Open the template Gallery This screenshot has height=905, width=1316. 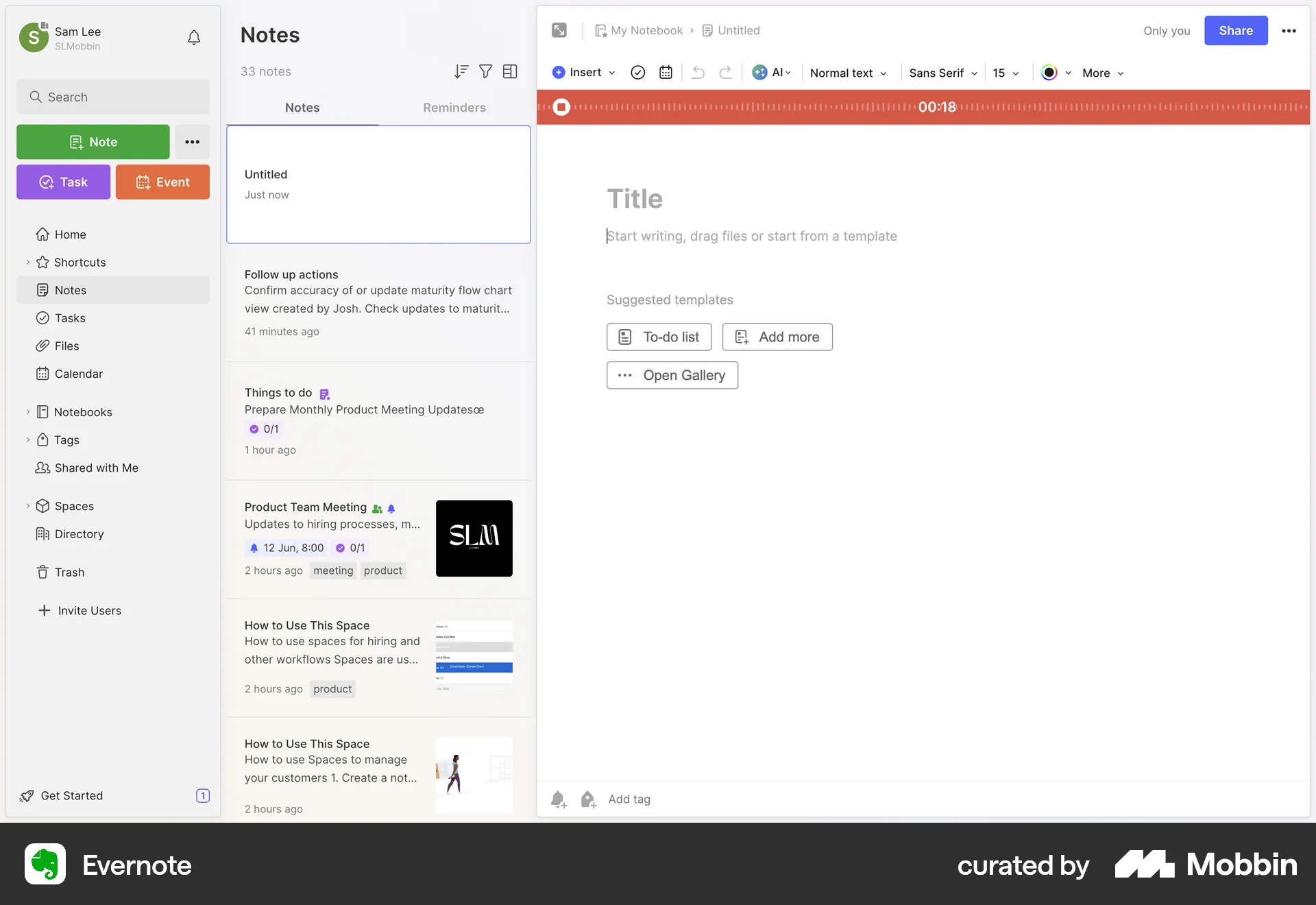click(672, 375)
